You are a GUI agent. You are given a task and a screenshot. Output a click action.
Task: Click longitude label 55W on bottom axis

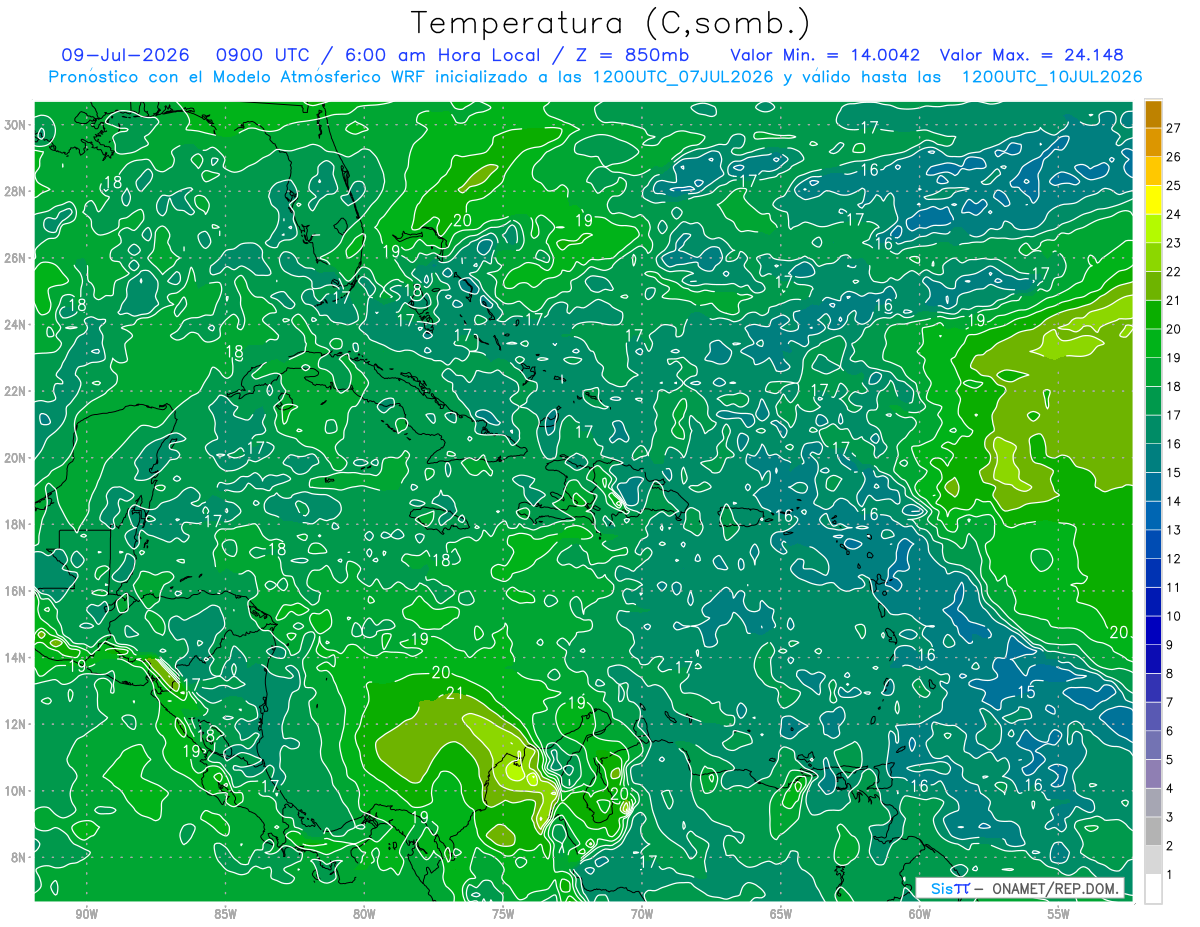point(1059,913)
